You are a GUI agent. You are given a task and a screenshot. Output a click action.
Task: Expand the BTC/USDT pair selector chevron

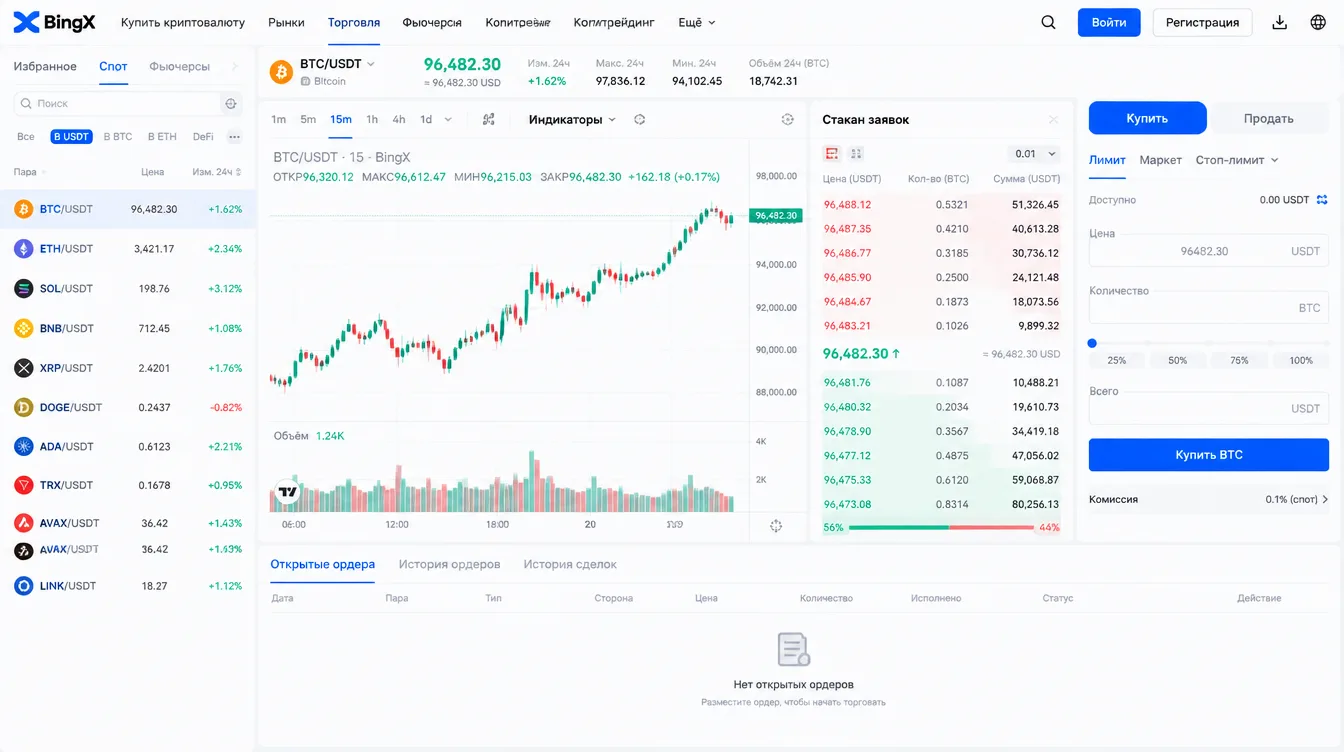371,64
